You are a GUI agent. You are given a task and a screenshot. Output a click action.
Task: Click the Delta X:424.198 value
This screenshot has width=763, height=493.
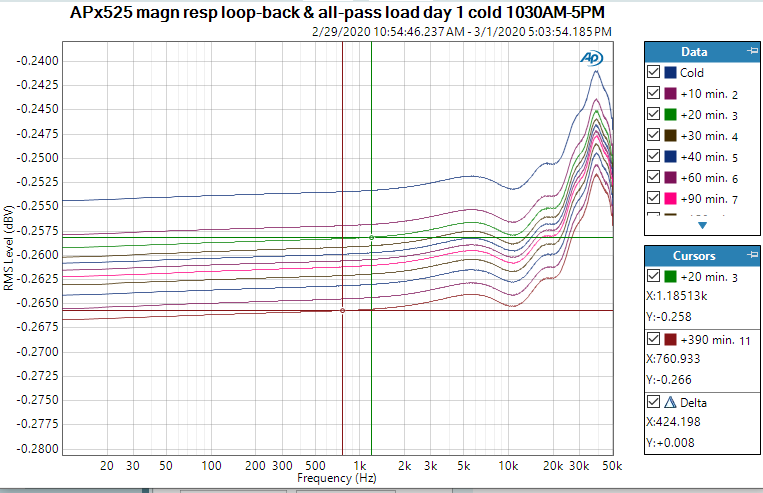673,421
